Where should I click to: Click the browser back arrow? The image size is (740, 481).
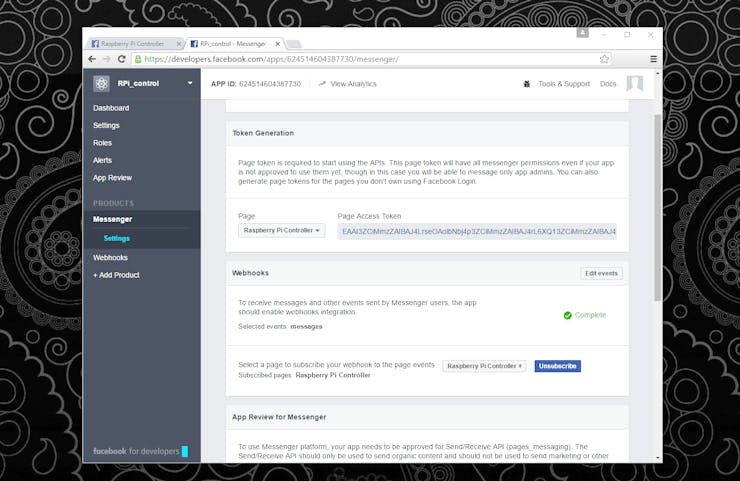click(x=92, y=59)
